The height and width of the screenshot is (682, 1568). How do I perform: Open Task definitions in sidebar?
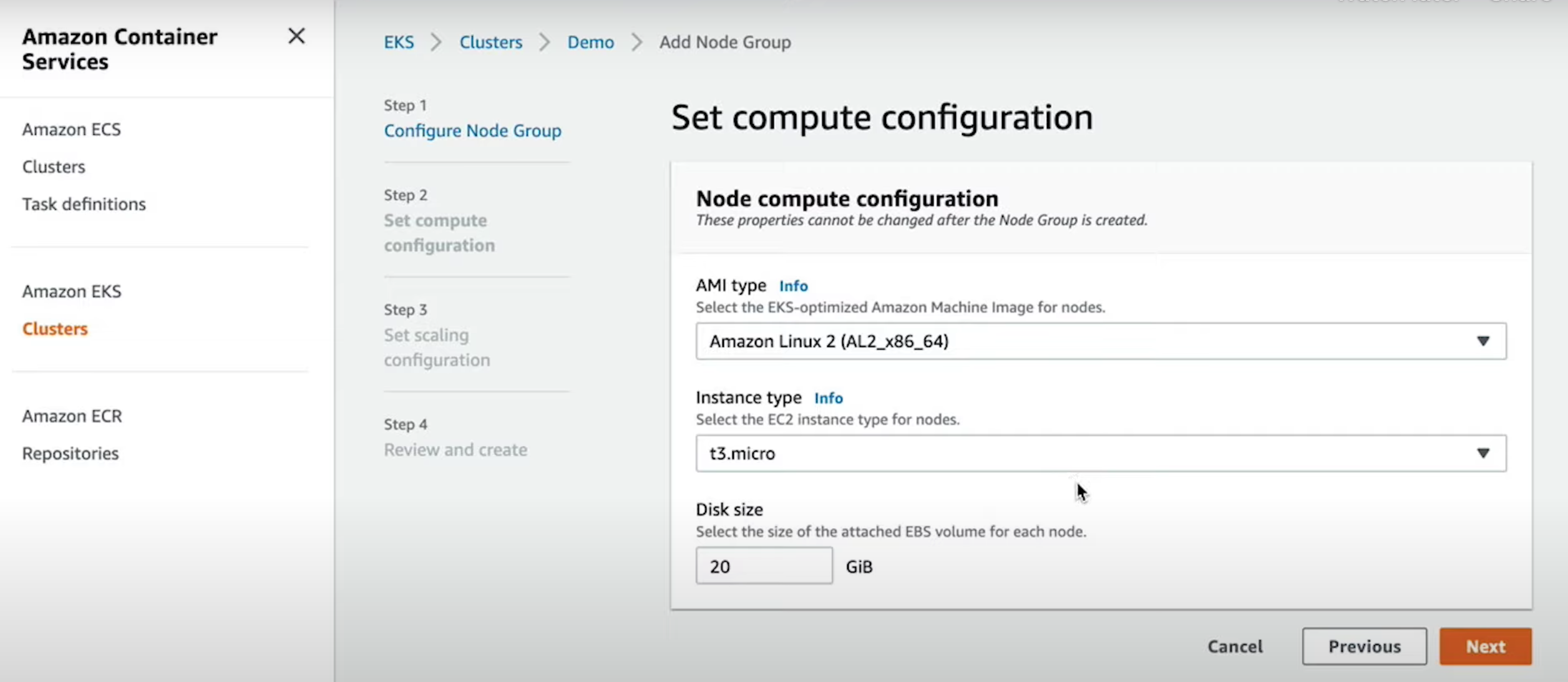pos(84,204)
